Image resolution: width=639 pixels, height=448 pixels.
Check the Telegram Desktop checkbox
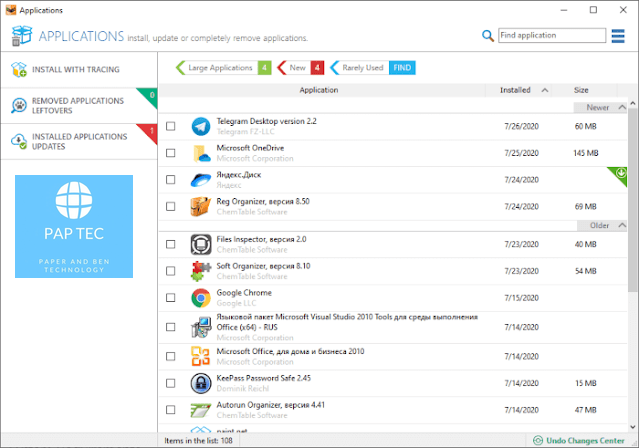point(171,126)
